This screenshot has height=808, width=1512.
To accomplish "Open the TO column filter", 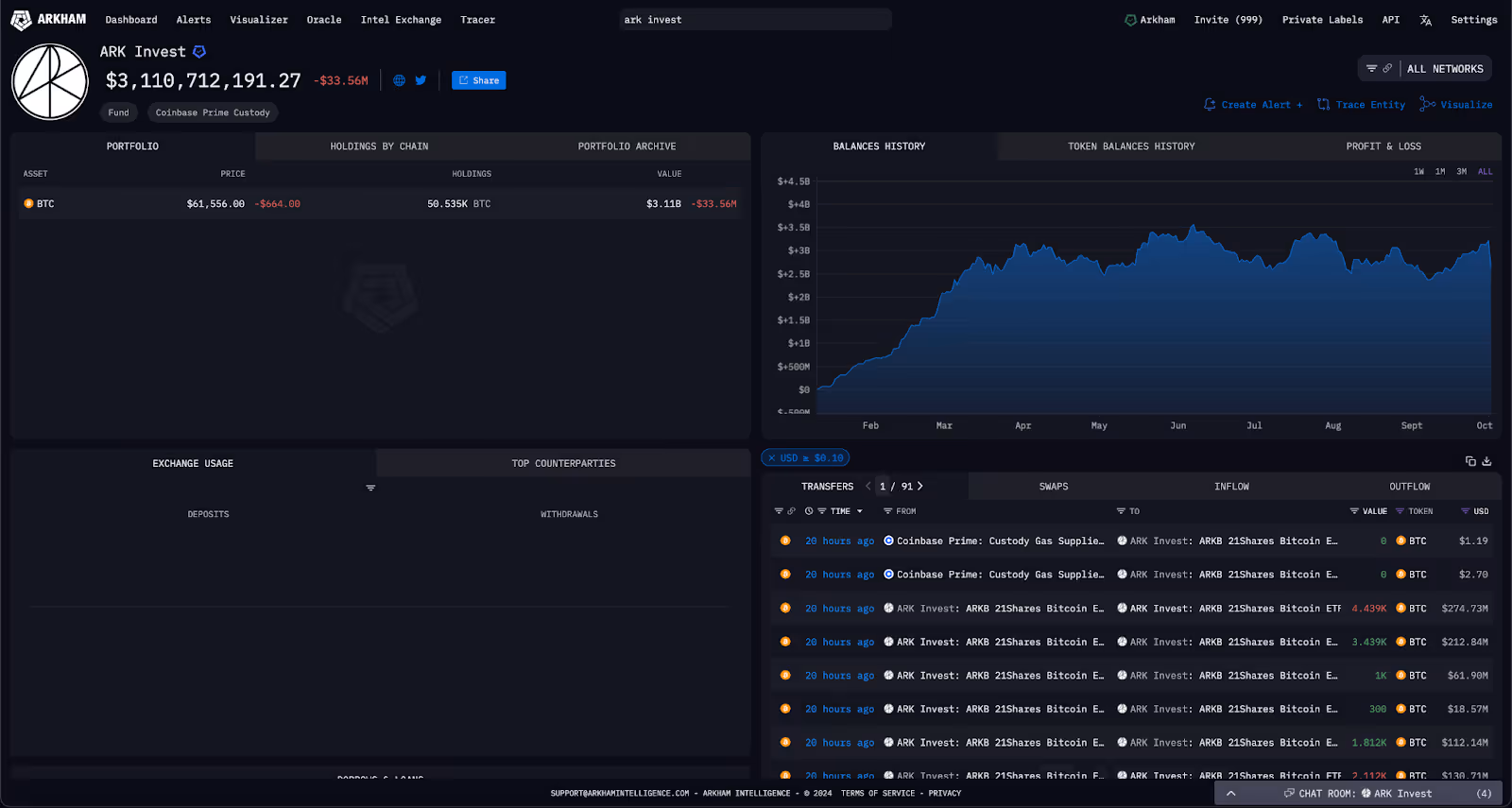I will (x=1121, y=511).
